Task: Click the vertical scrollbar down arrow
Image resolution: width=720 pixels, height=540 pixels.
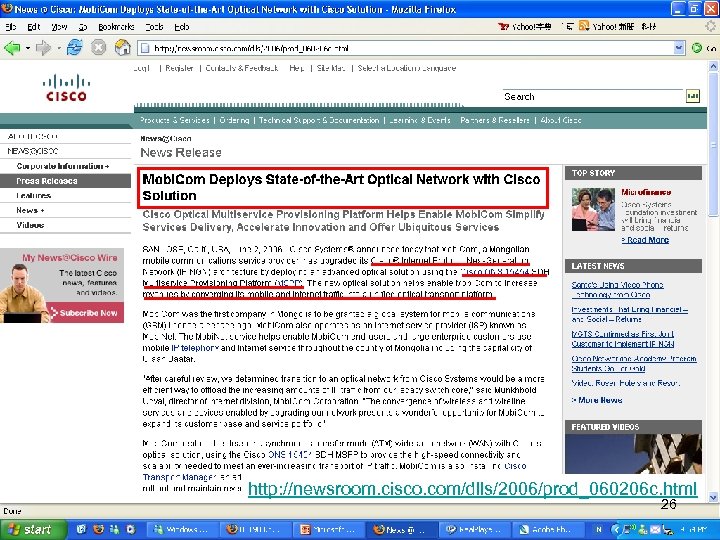Action: 713,497
